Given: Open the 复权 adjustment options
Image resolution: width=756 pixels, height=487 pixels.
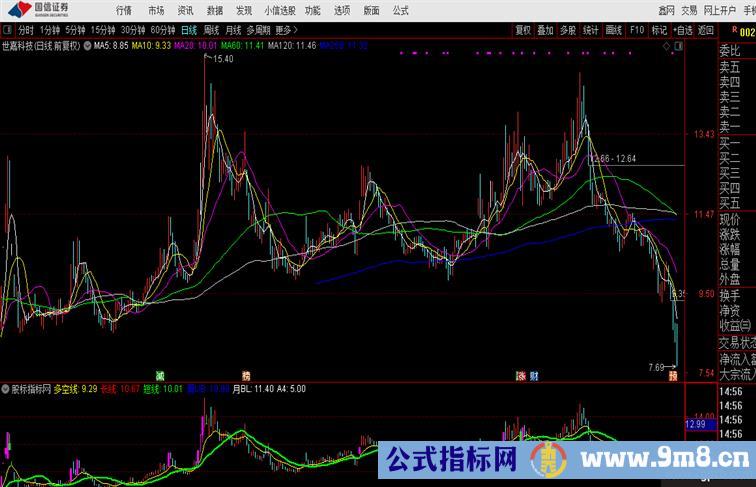Looking at the screenshot, I should [523, 30].
